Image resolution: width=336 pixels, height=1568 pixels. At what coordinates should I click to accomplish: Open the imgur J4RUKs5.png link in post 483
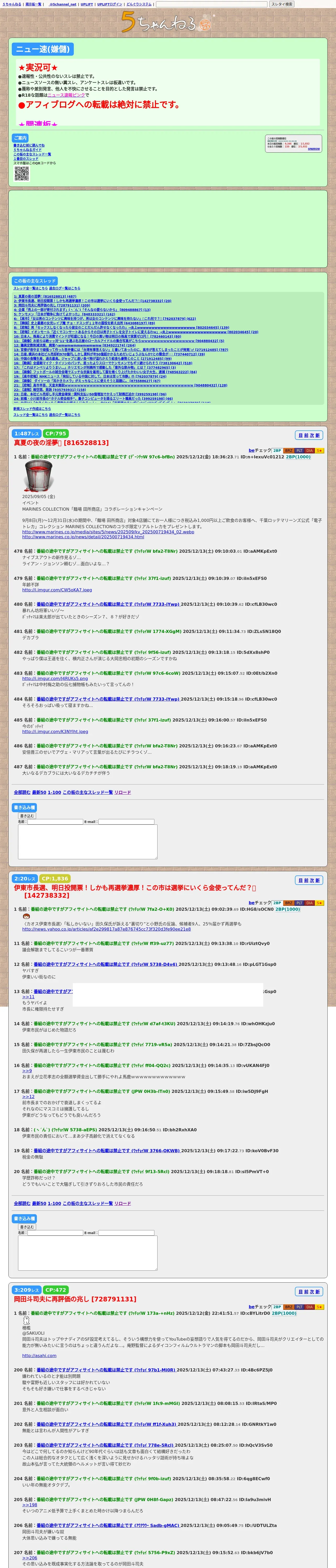[x=55, y=678]
